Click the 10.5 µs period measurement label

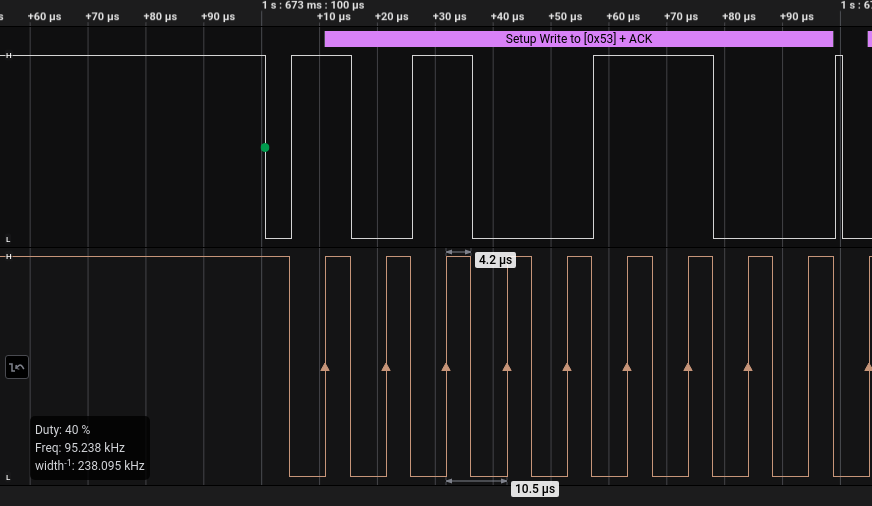[534, 489]
